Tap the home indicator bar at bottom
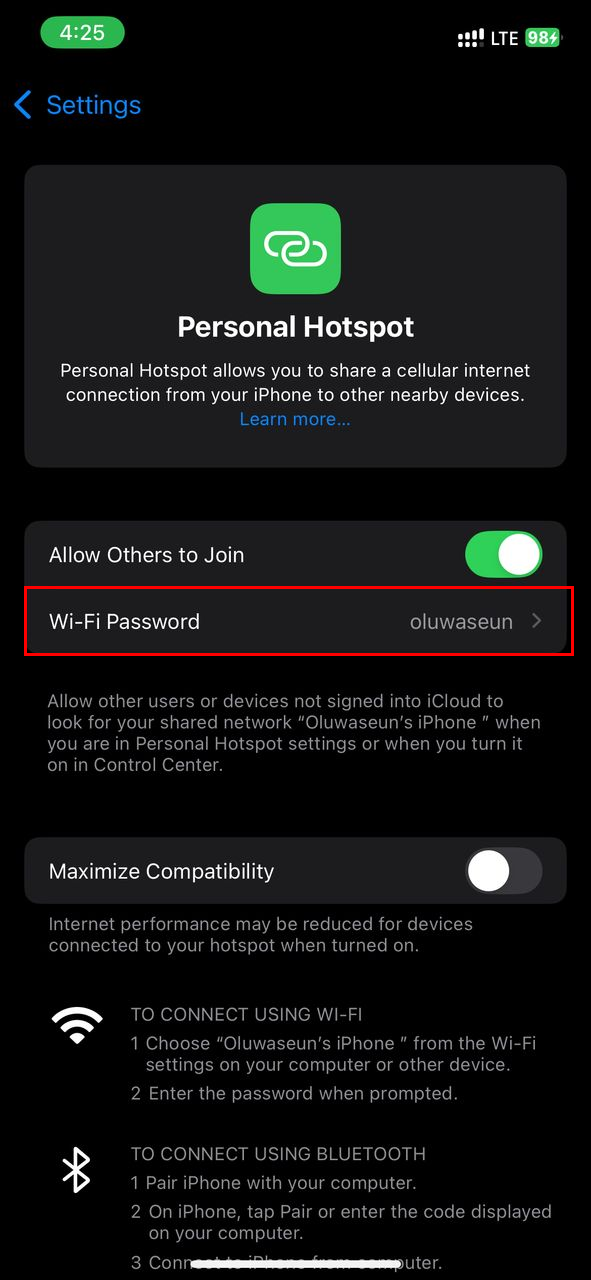The height and width of the screenshot is (1280, 591). 295,1265
